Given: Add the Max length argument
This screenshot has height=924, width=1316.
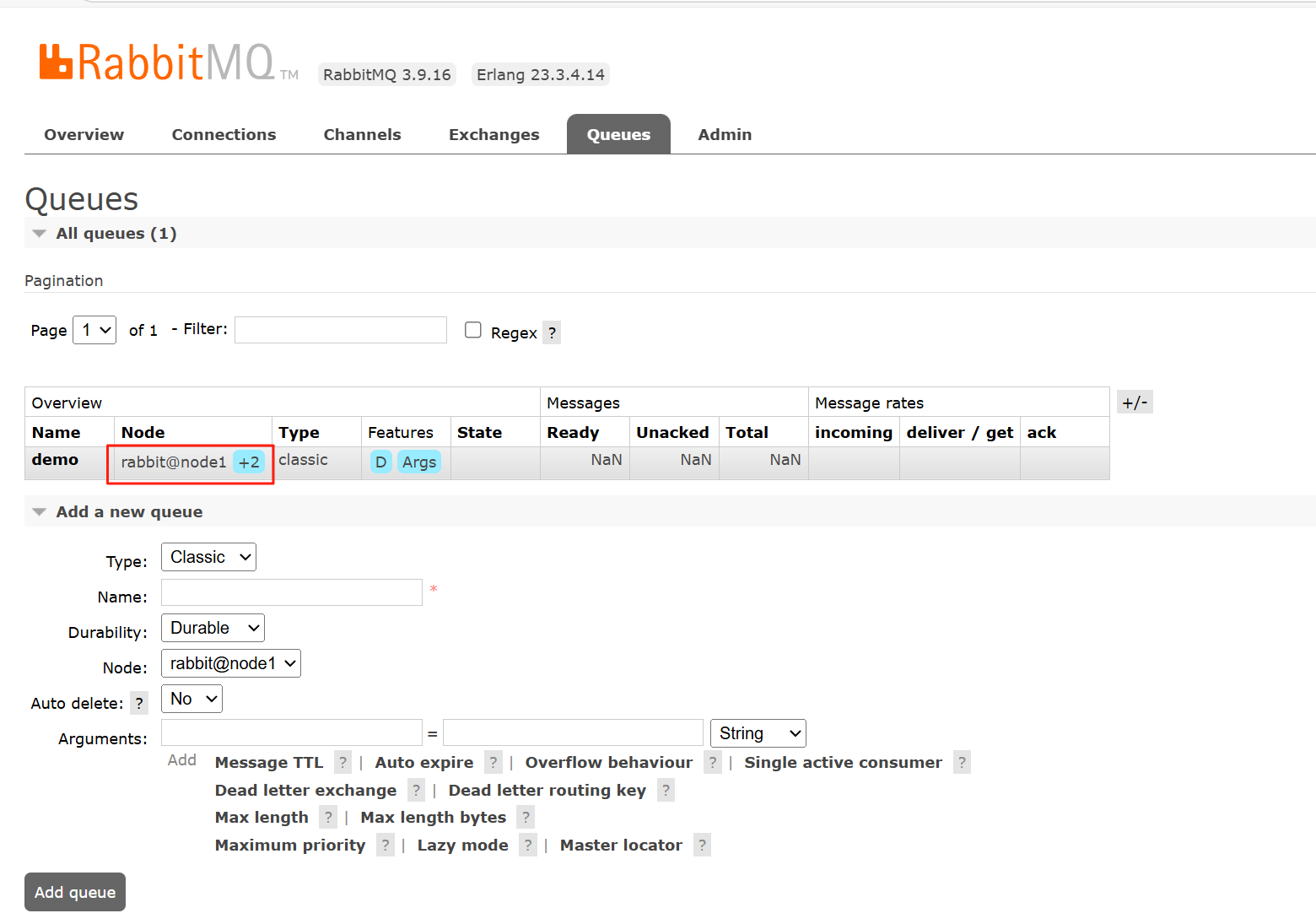Looking at the screenshot, I should click(262, 817).
